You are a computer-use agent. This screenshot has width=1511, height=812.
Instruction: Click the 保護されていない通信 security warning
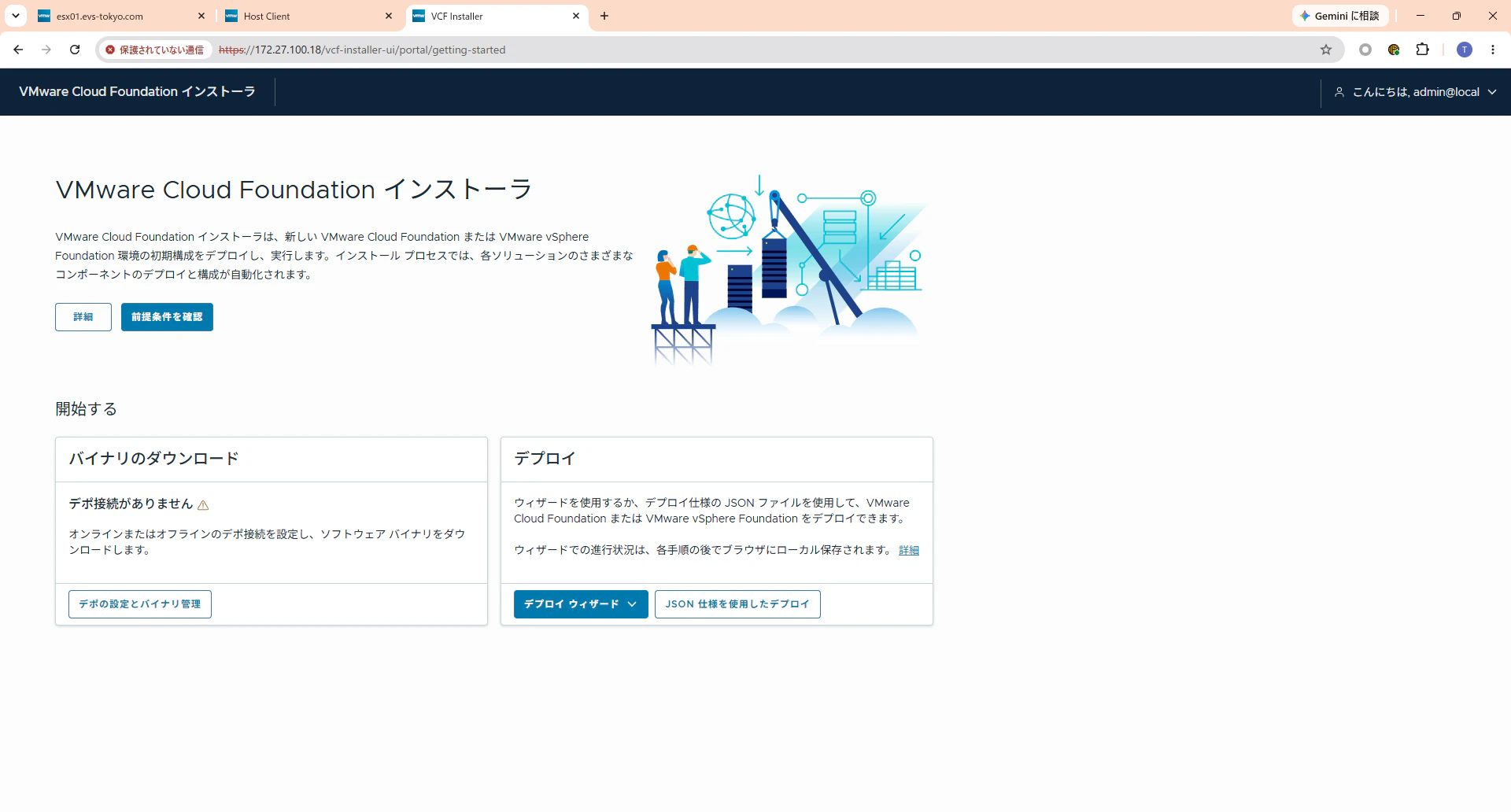point(154,50)
